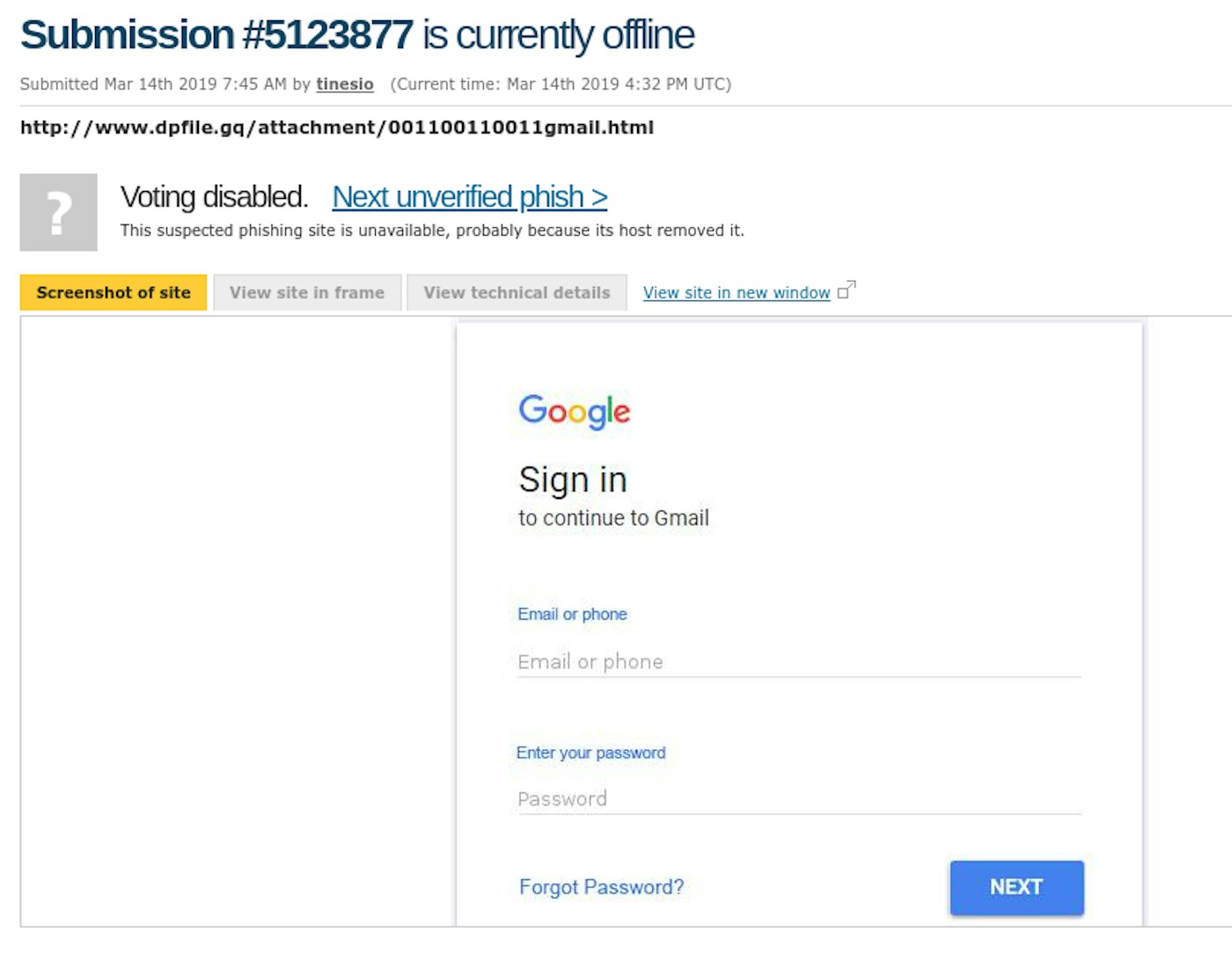1232x955 pixels.
Task: Click the Forgot Password? link
Action: 601,886
